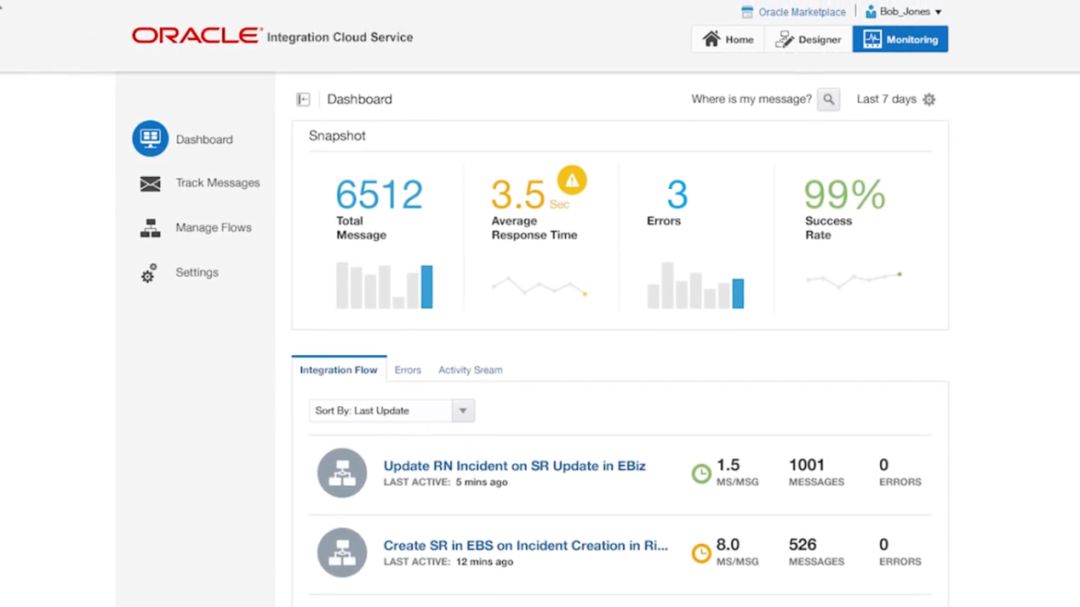Click the Dashboard page title
The width and height of the screenshot is (1080, 607).
pyautogui.click(x=360, y=99)
